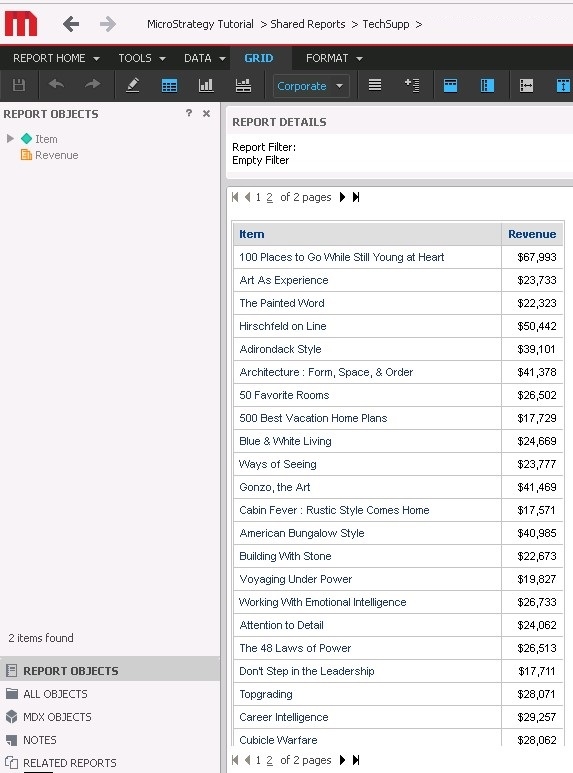Image resolution: width=573 pixels, height=773 pixels.
Task: Go to last page, top pager
Action: (356, 197)
